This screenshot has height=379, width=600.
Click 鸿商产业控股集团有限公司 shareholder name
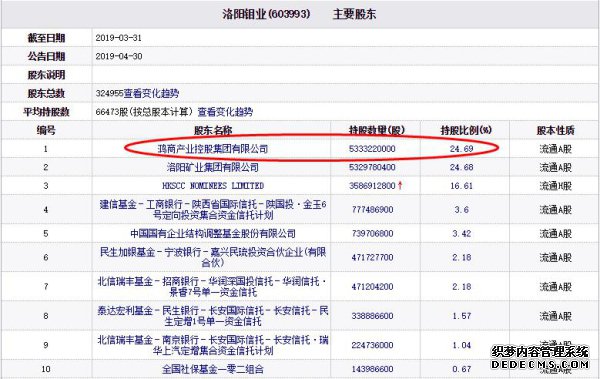click(x=213, y=149)
